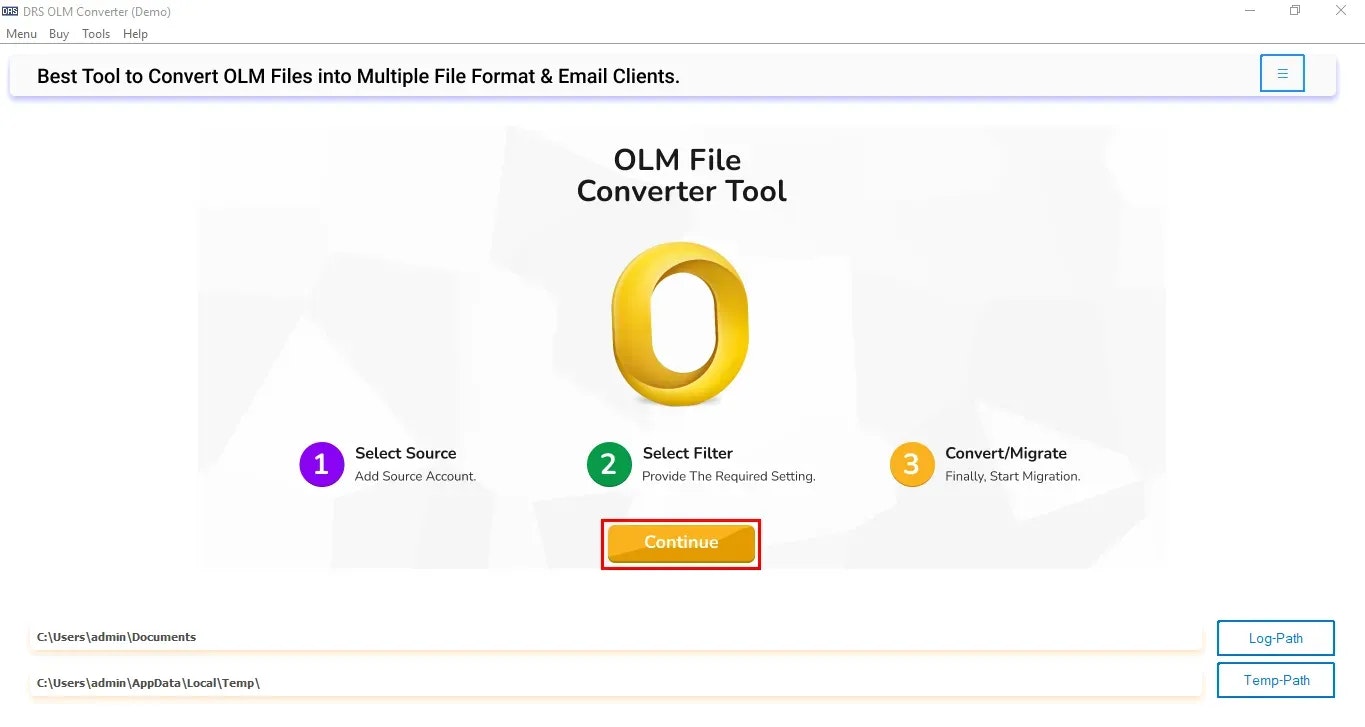Screen dimensions: 1365x727
Task: Click 'Finally, Start Migration.' text
Action: pyautogui.click(x=1013, y=476)
